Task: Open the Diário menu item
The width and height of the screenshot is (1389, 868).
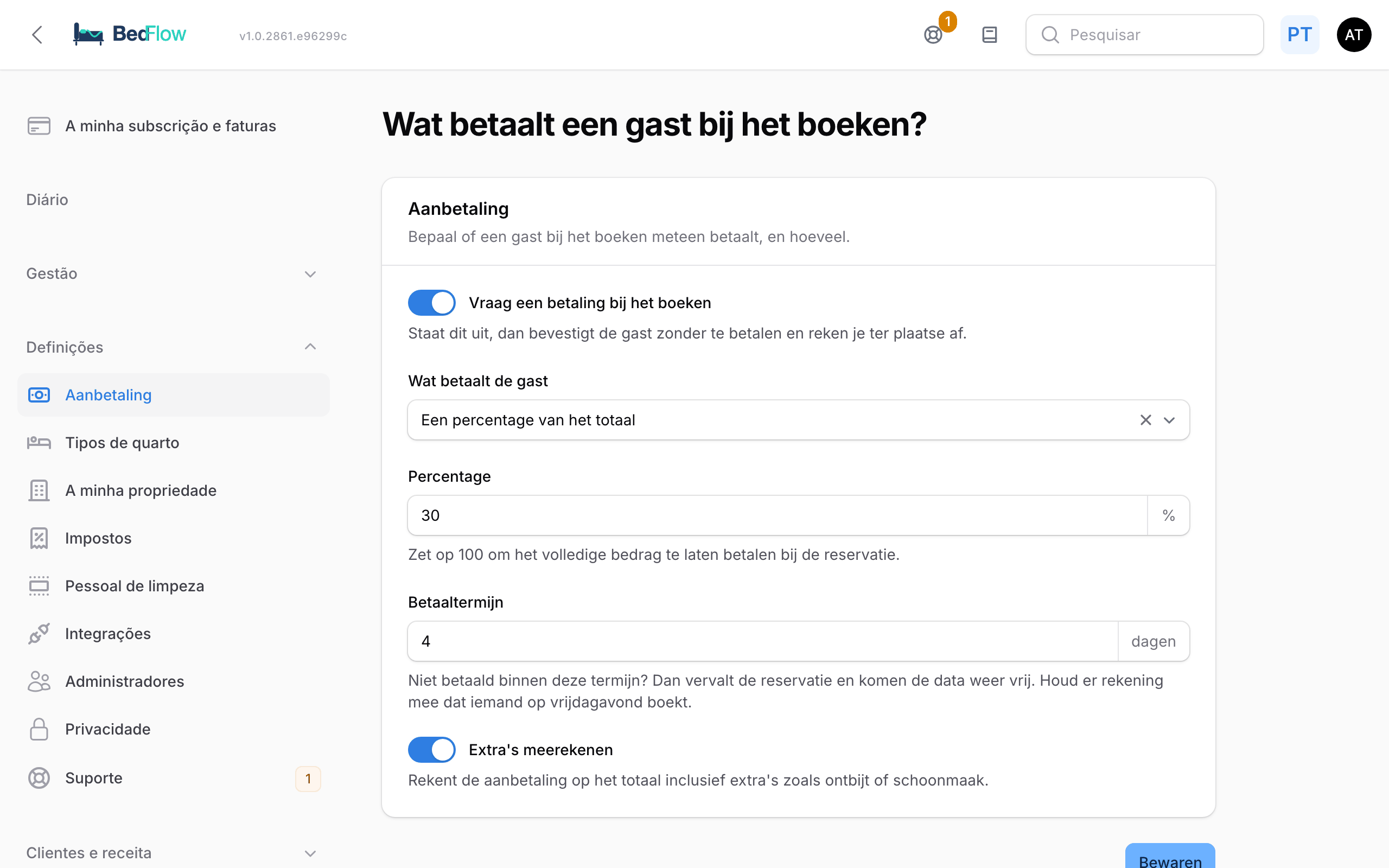Action: 47,200
